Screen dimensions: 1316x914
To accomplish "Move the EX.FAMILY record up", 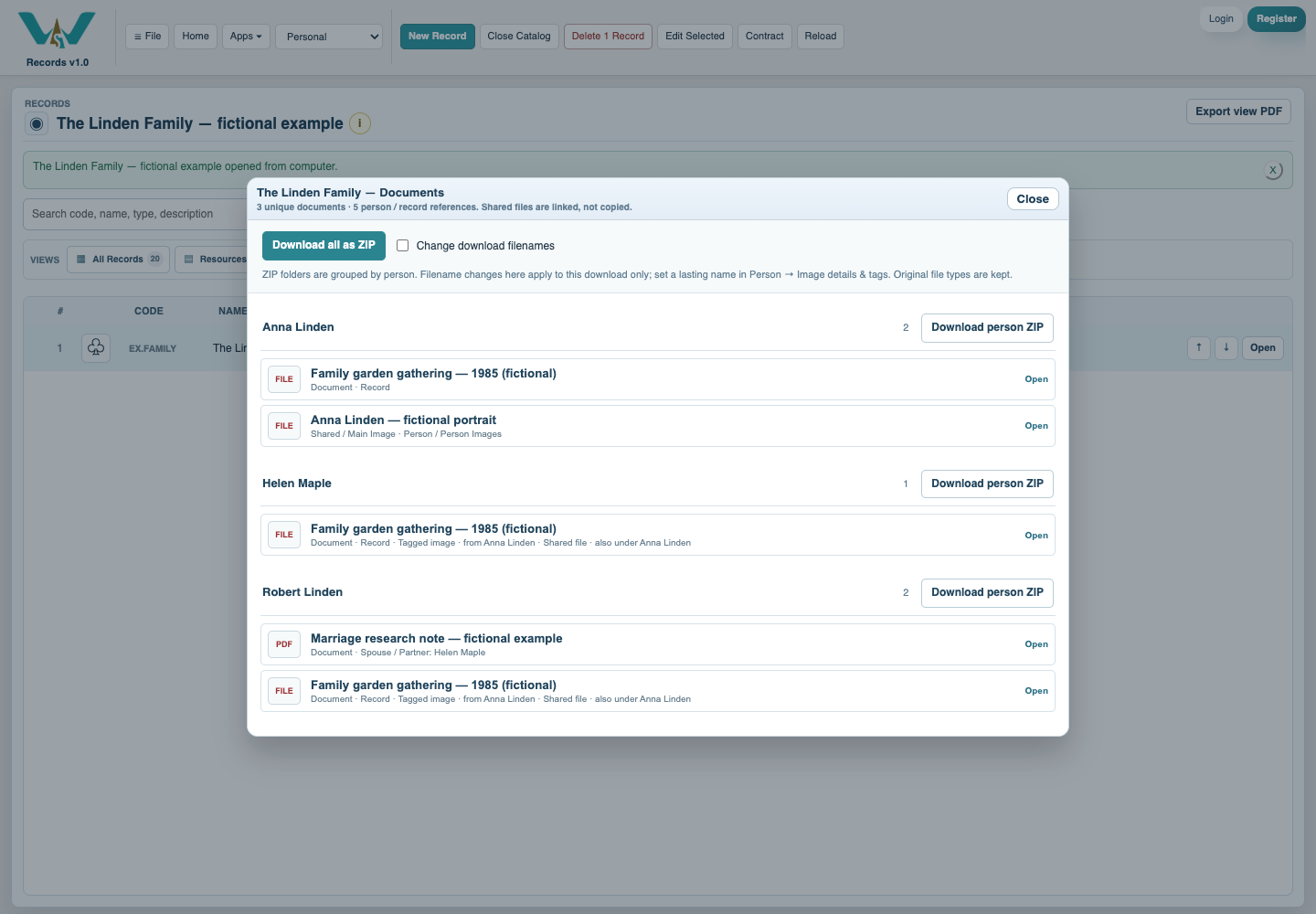I will tap(1199, 348).
